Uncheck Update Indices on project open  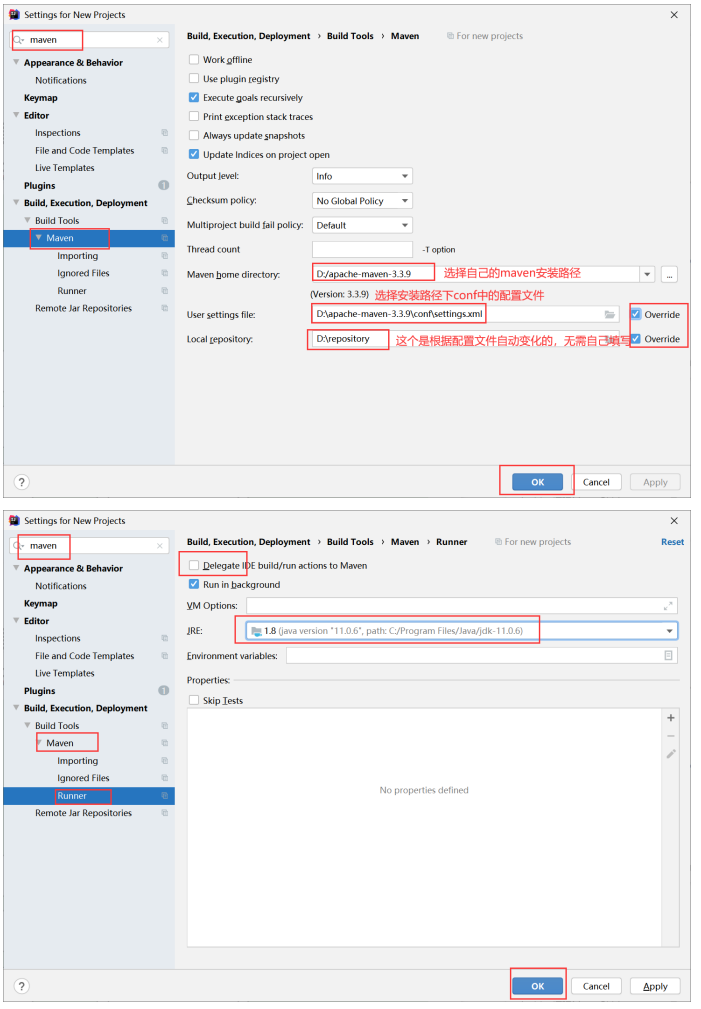pyautogui.click(x=194, y=154)
